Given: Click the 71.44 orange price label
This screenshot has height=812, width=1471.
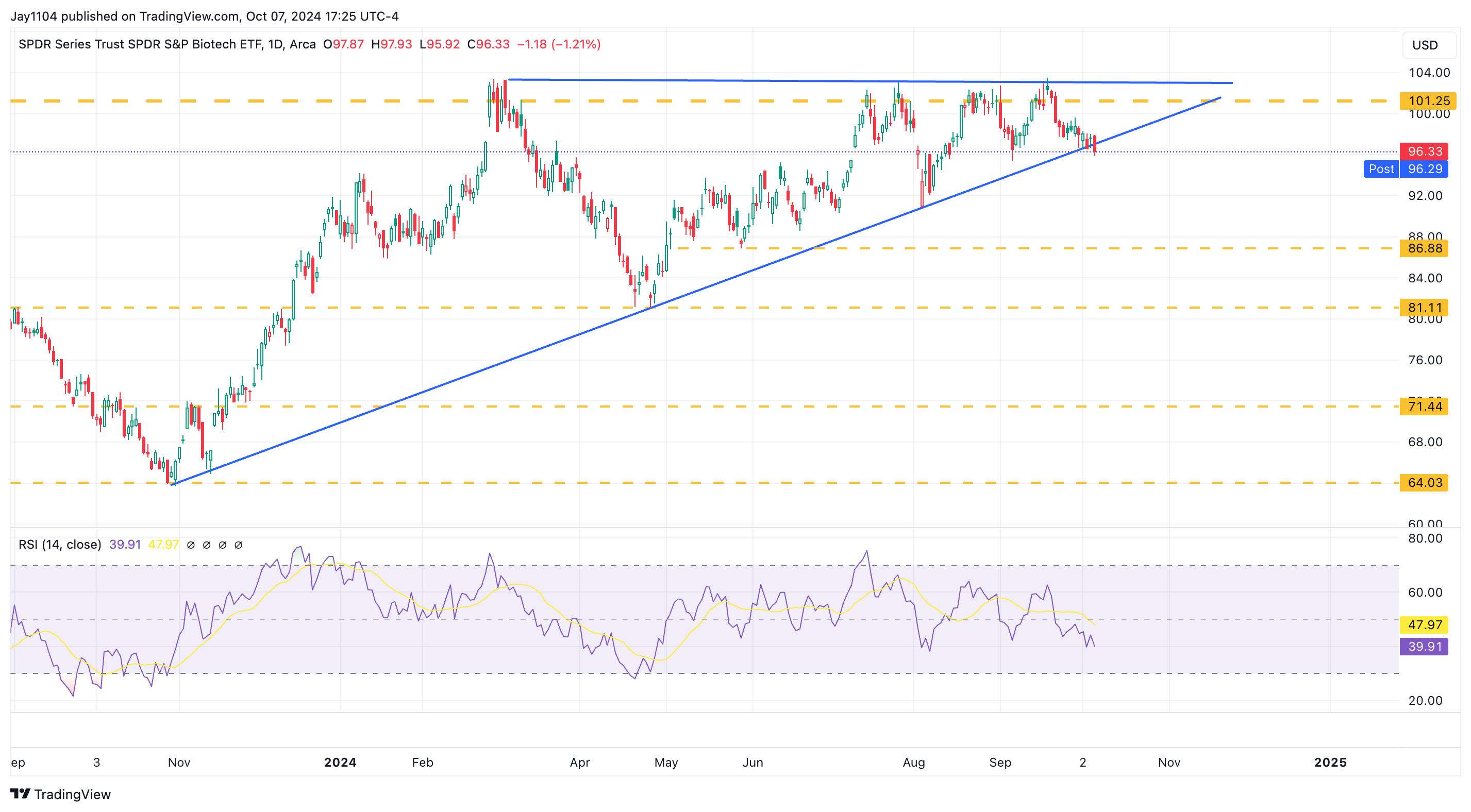Looking at the screenshot, I should pos(1424,407).
